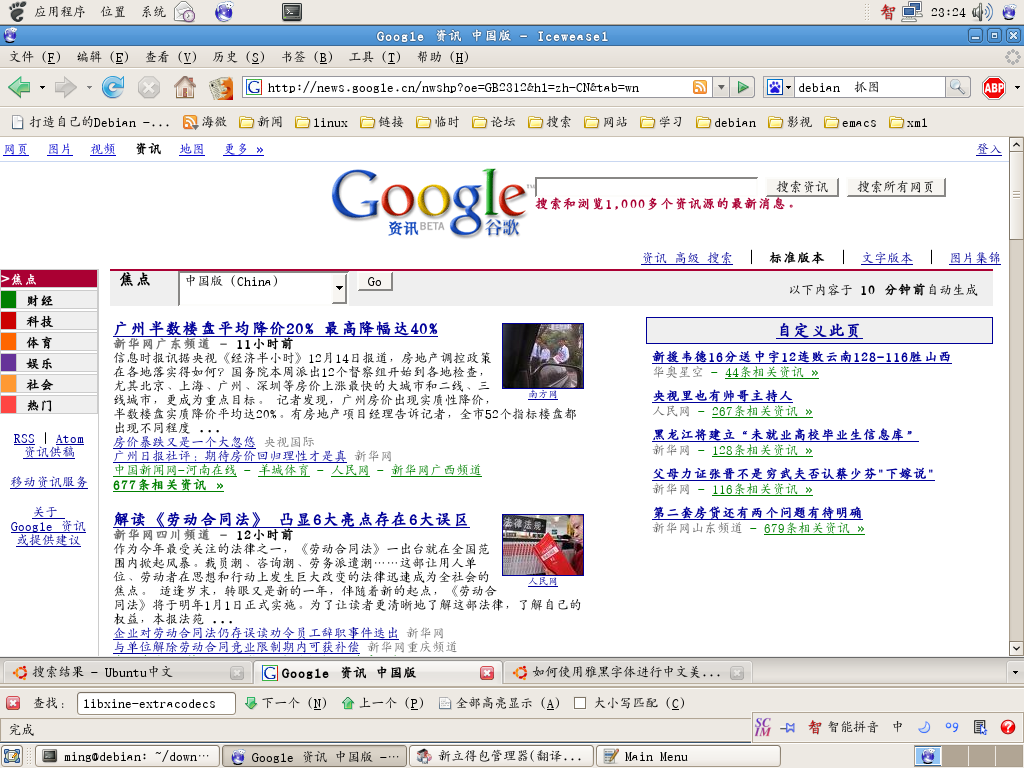Click the Forward arrow button
Viewport: 1024px width, 768px height.
[66, 87]
